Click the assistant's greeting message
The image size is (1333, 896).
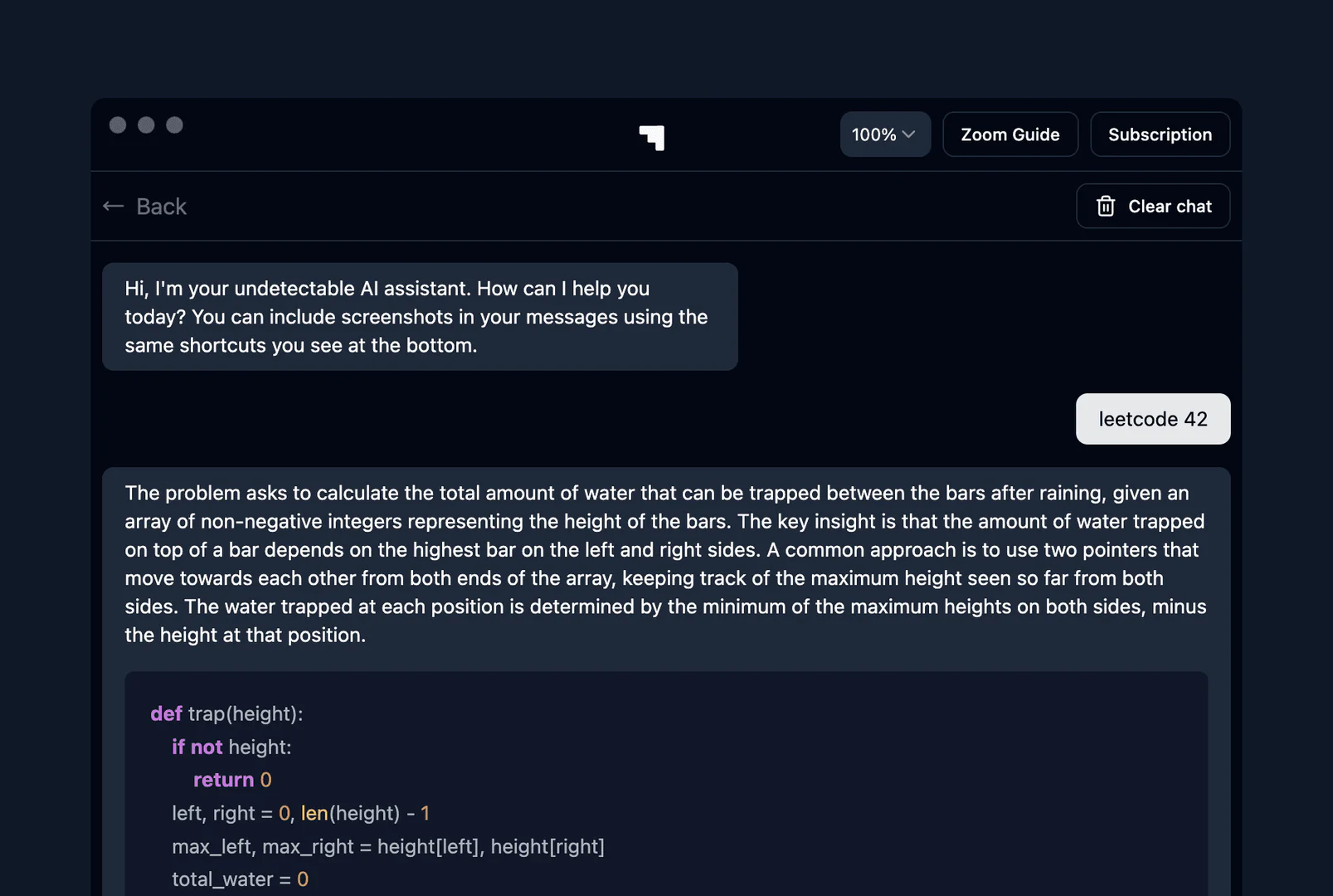coord(419,316)
